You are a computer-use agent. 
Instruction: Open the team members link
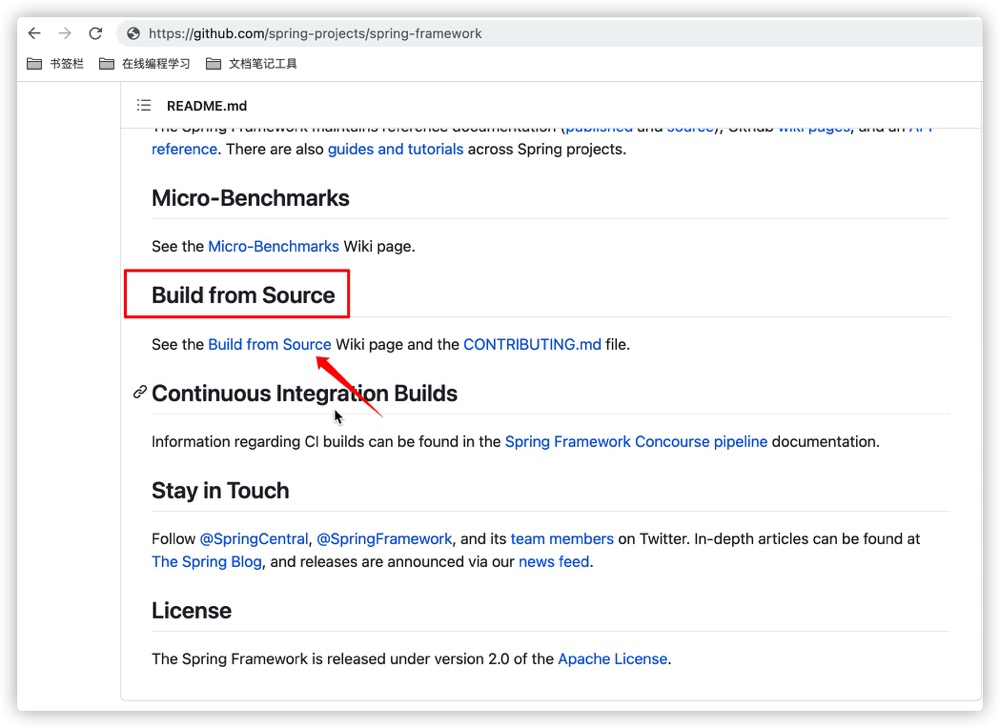(562, 539)
